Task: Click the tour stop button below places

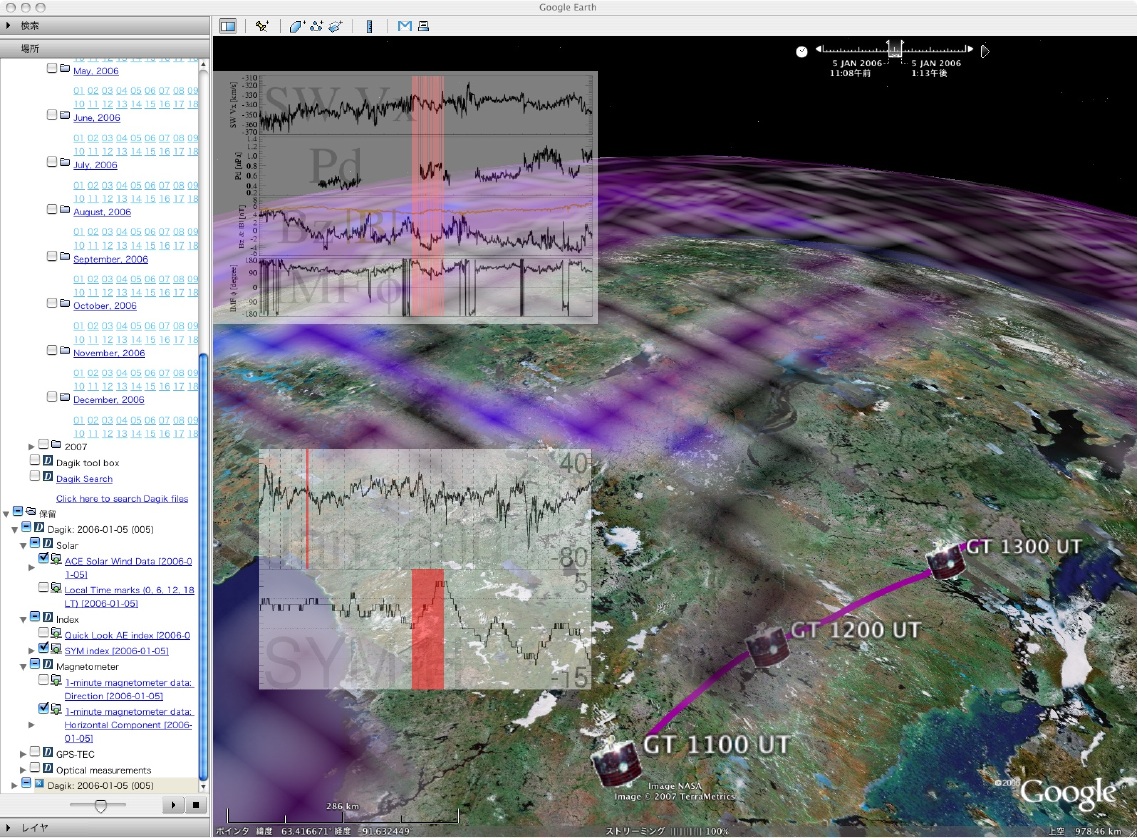Action: click(x=196, y=805)
